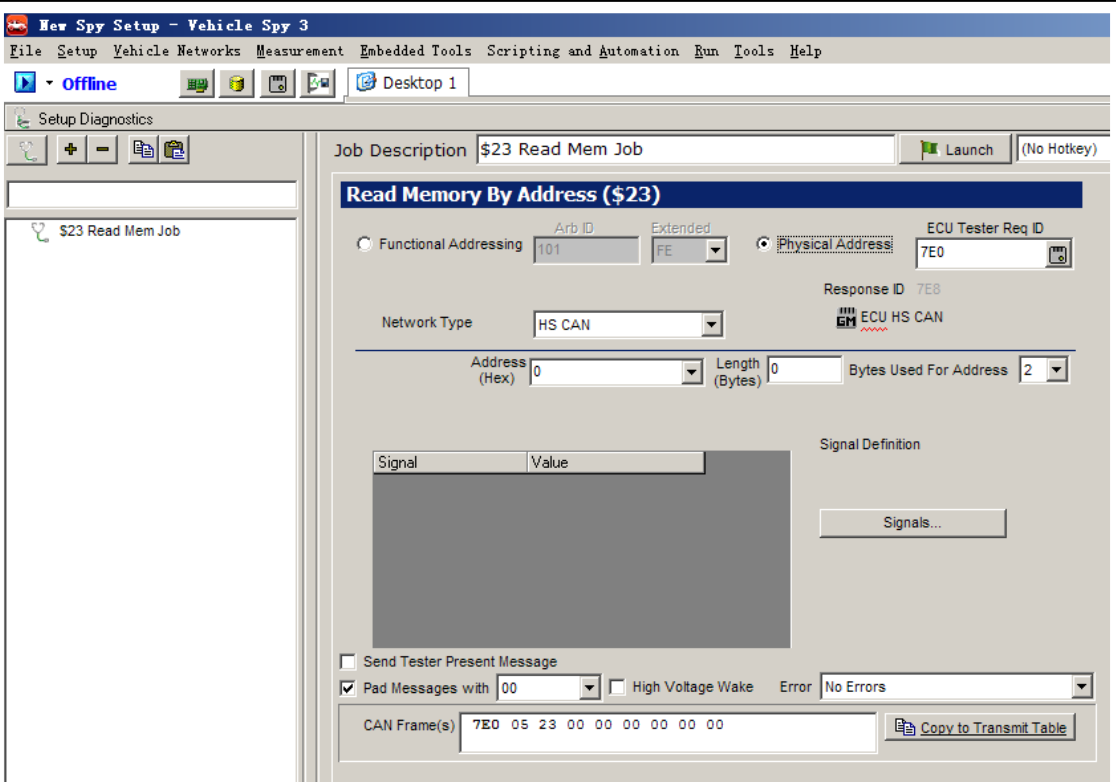Screen dimensions: 1116x782
Task: Open the Setup menu
Action: [x=77, y=51]
